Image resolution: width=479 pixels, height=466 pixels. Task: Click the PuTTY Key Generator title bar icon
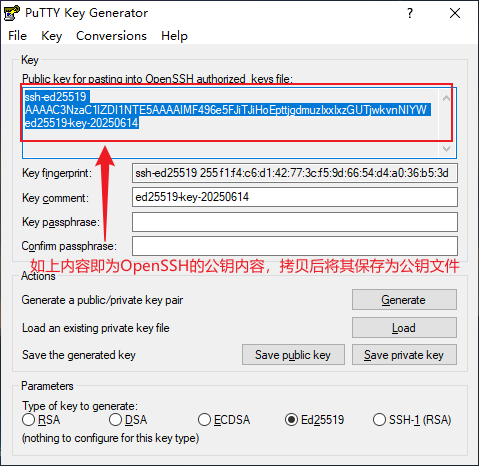(12, 13)
